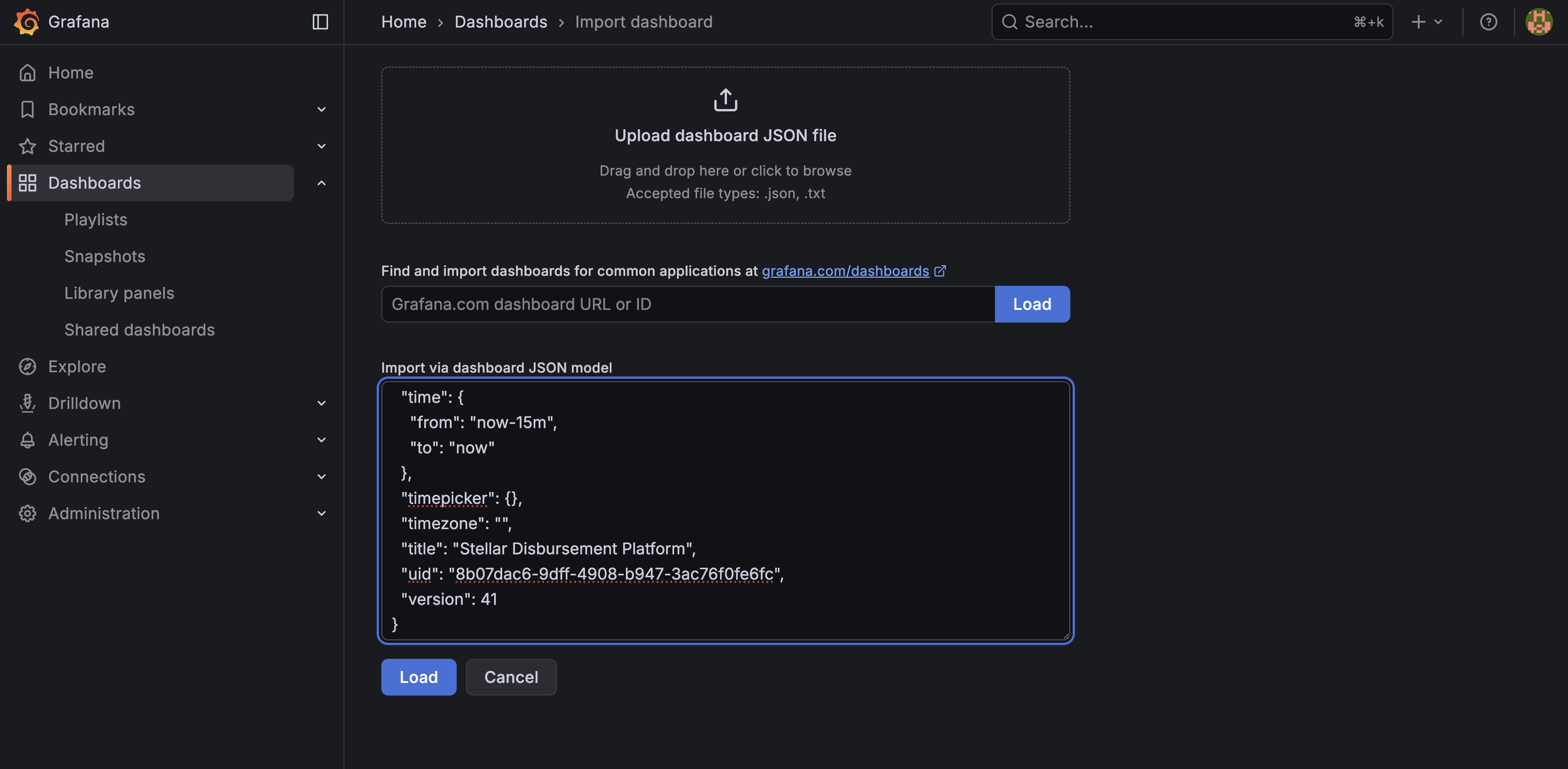Viewport: 1568px width, 769px height.
Task: Click the Grafana logo
Action: (27, 22)
